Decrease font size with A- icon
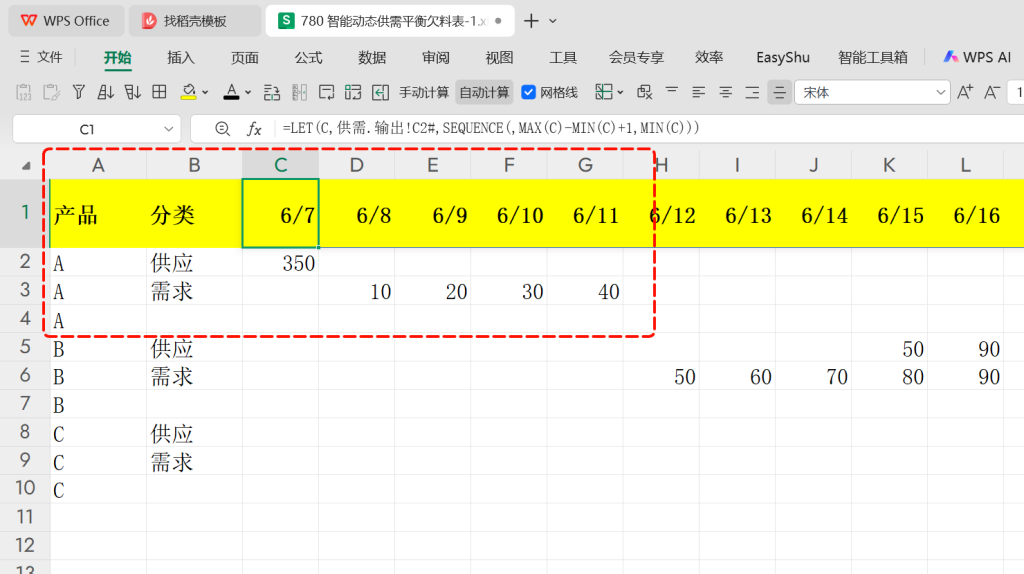Viewport: 1024px width, 574px height. click(992, 92)
